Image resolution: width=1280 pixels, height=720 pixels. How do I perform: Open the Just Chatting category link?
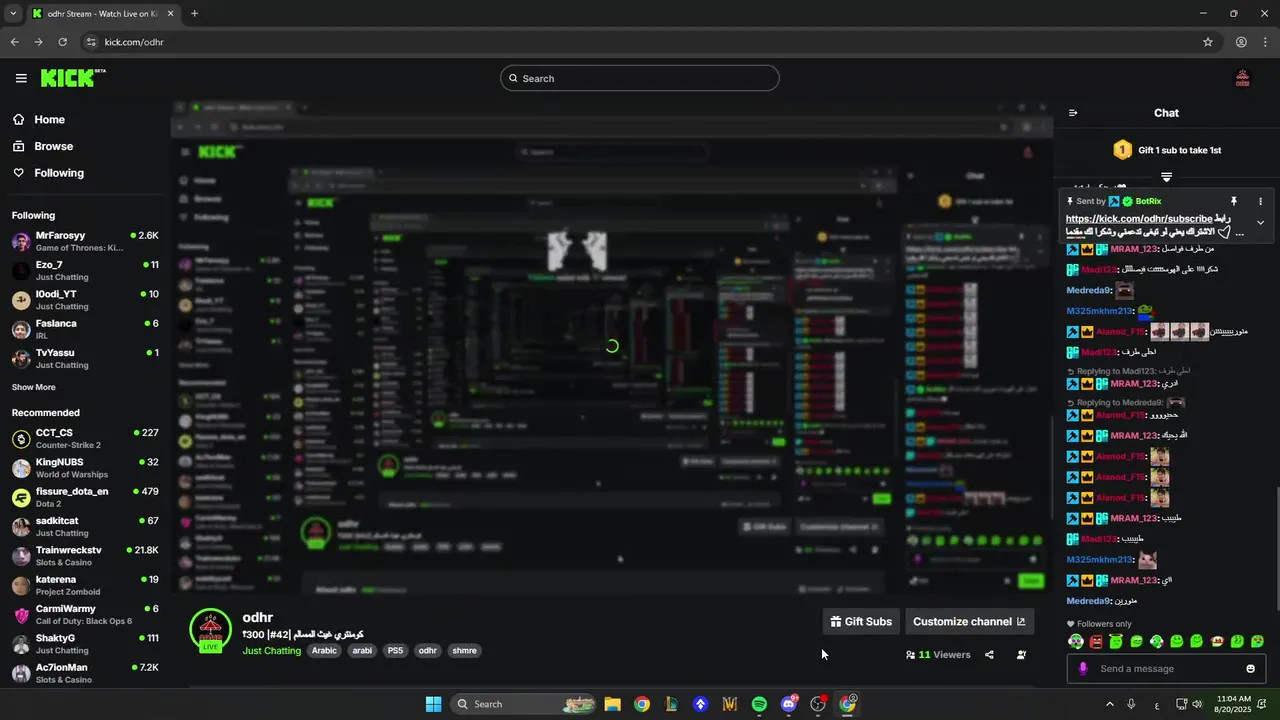tap(271, 651)
